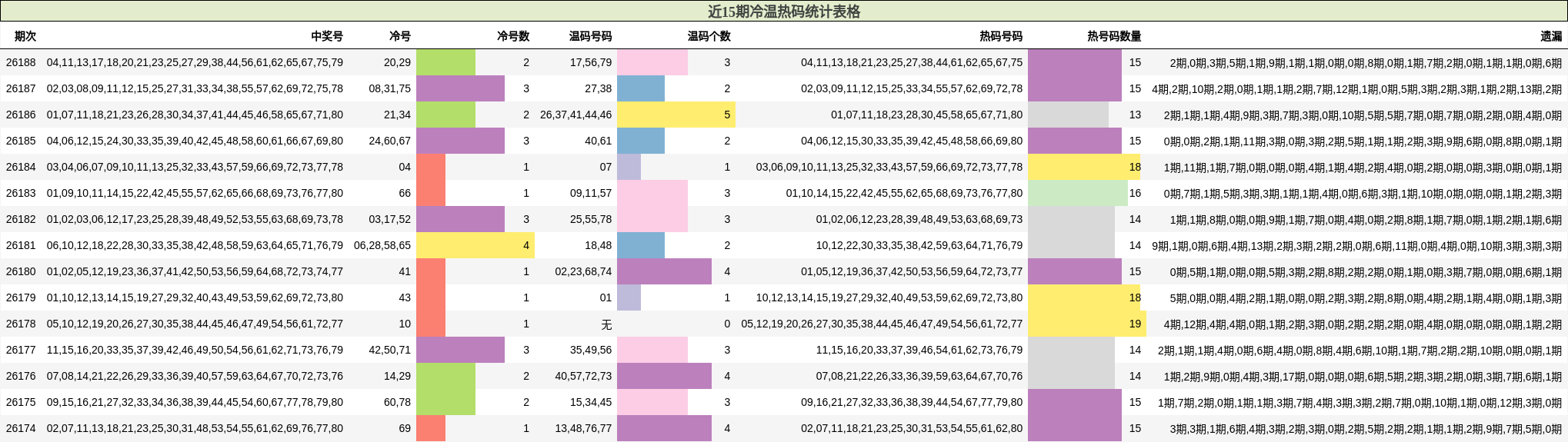
Task: Click the 期次 column header
Action: tap(25, 36)
